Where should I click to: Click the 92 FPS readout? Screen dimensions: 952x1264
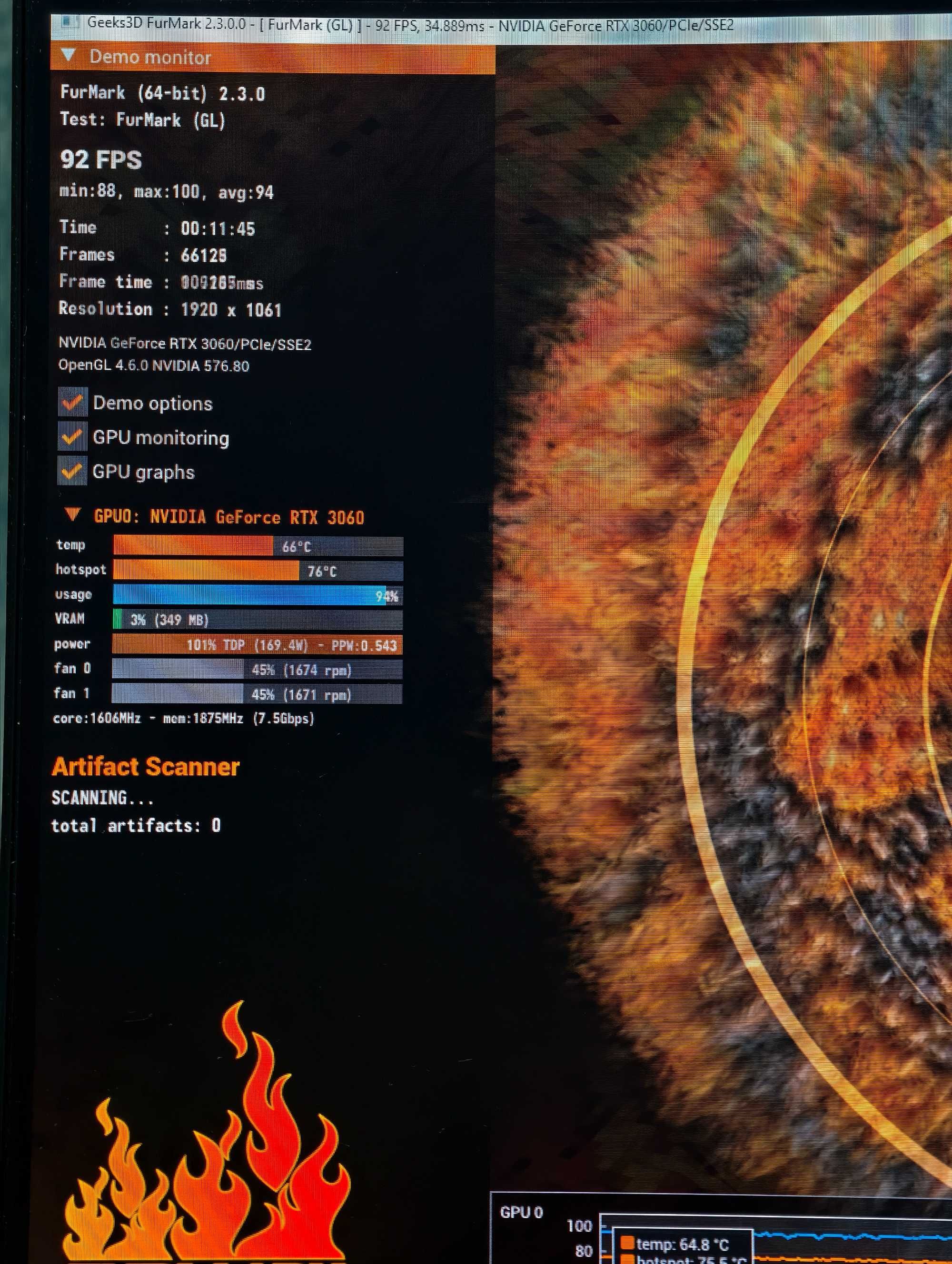pos(100,159)
